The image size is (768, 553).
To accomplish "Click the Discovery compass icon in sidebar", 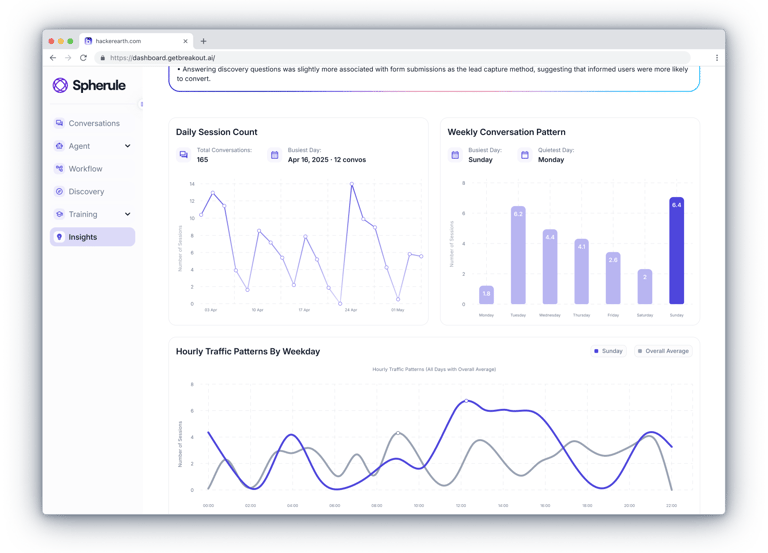I will [59, 192].
